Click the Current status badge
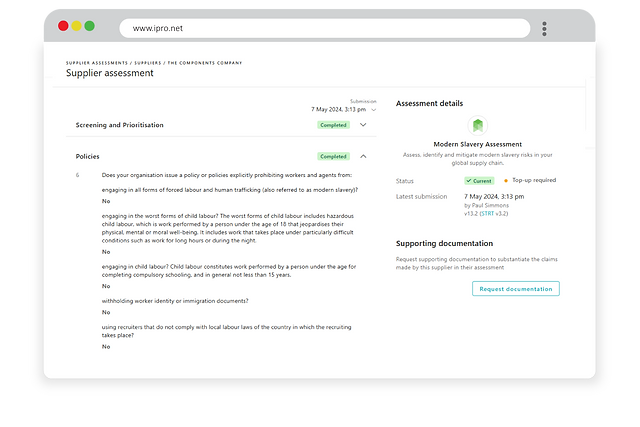Image resolution: width=640 pixels, height=427 pixels. [479, 181]
